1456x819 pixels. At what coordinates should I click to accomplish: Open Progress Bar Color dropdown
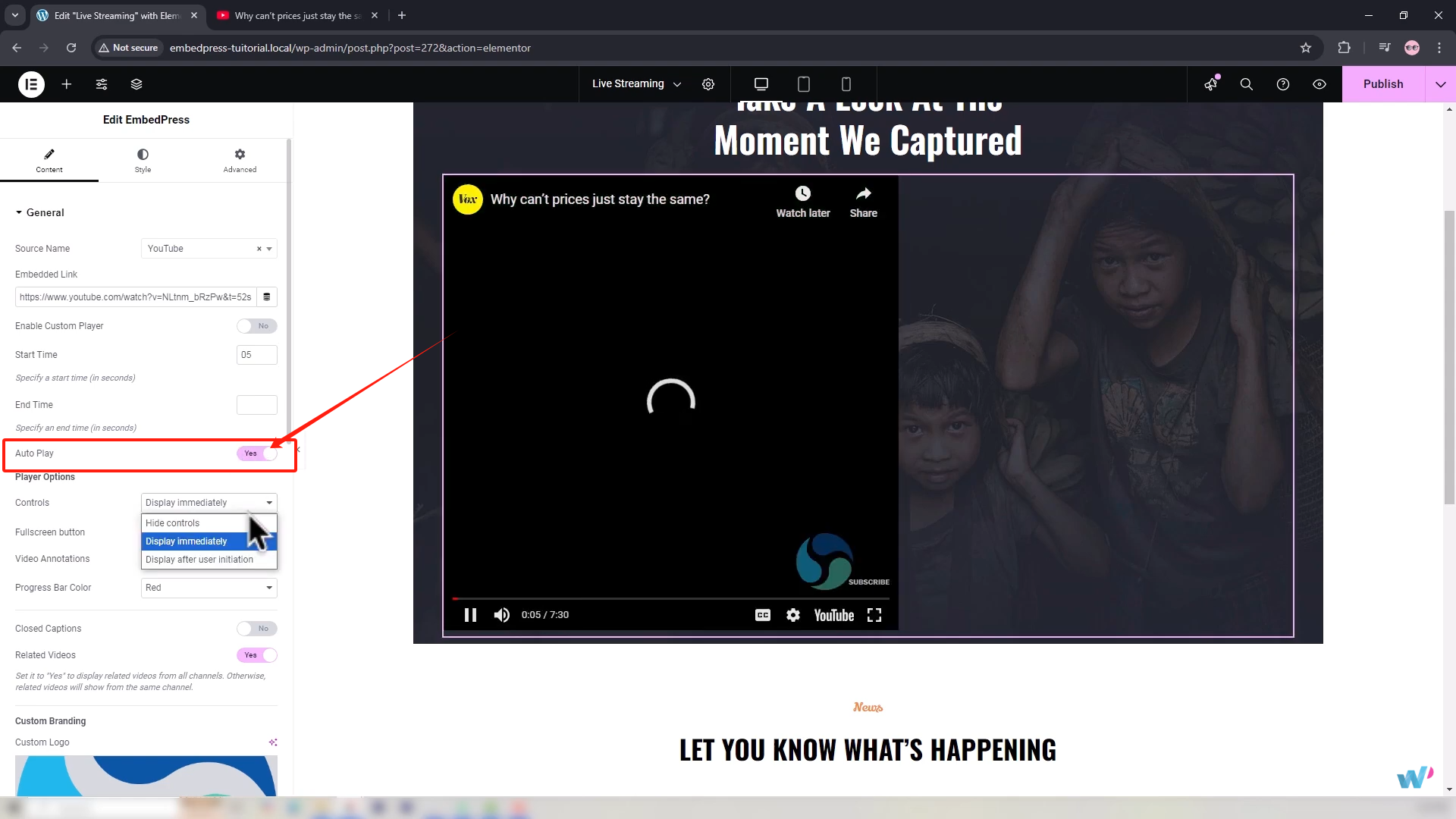pos(209,588)
